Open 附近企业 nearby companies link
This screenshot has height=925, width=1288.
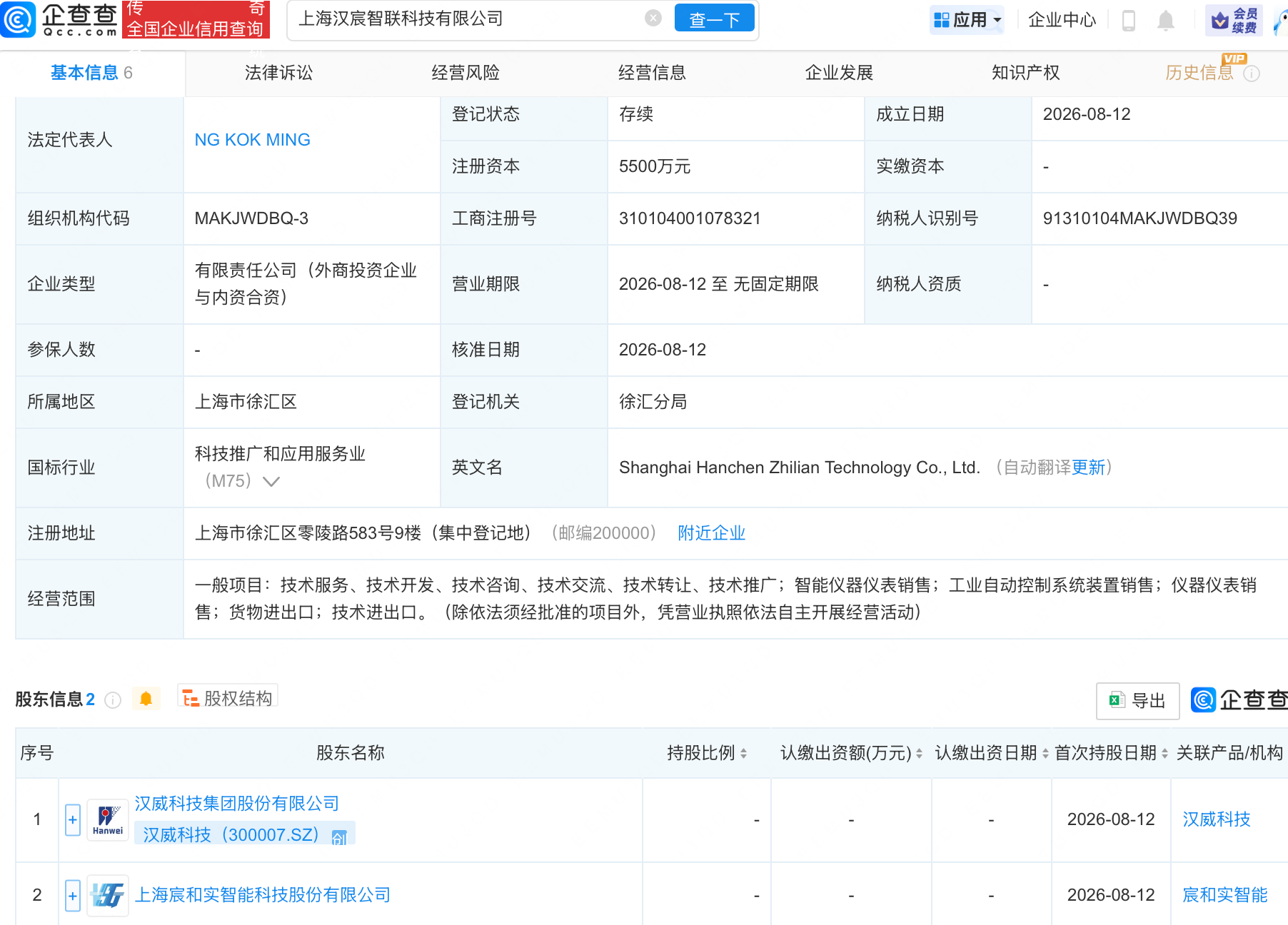(x=711, y=533)
